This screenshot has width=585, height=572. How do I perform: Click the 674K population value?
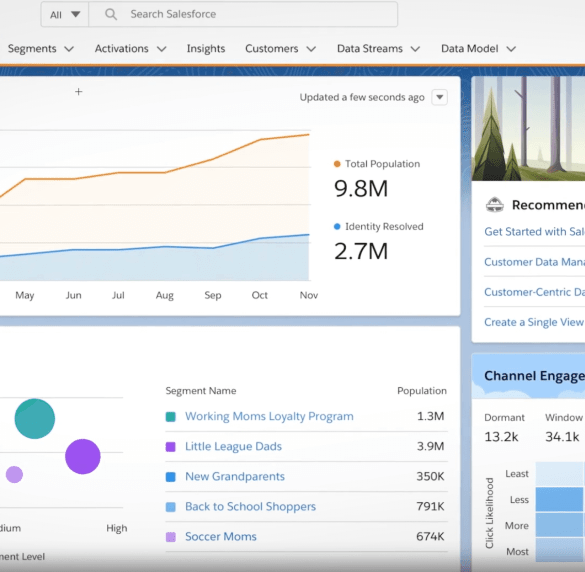point(431,537)
